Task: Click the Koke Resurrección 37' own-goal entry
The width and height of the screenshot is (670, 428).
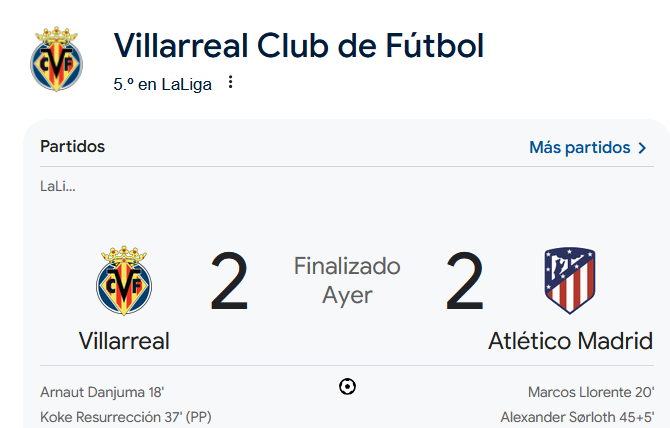Action: [x=125, y=417]
